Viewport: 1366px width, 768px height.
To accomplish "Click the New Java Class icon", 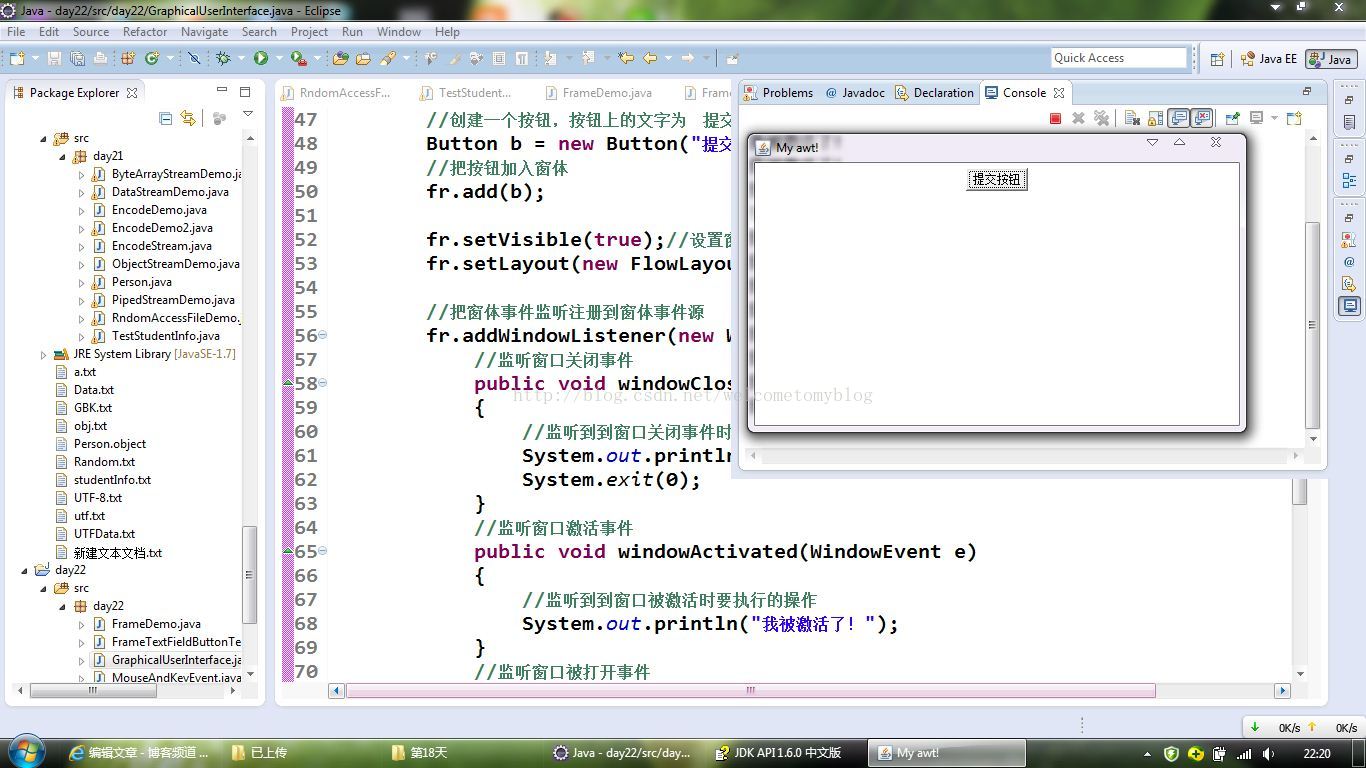I will pos(152,58).
